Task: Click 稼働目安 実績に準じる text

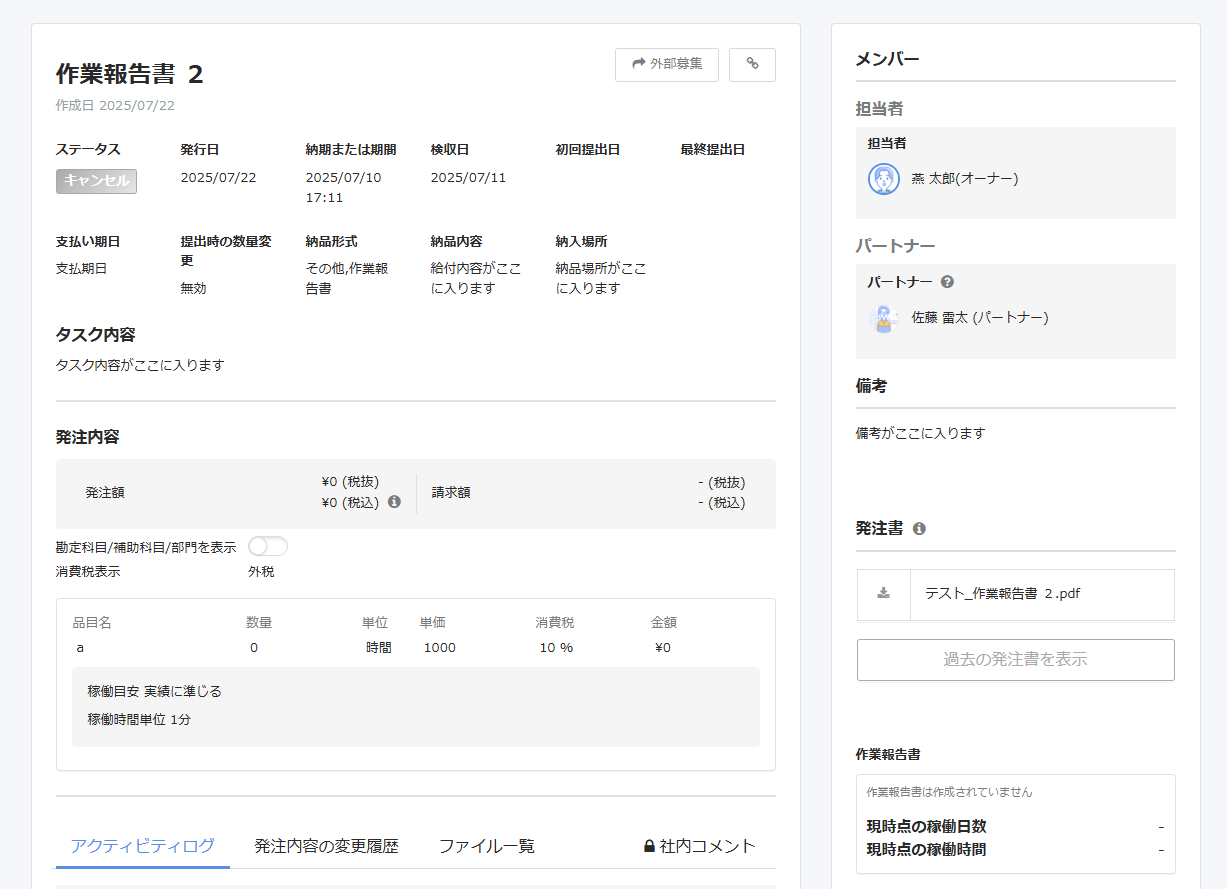Action: pyautogui.click(x=155, y=691)
